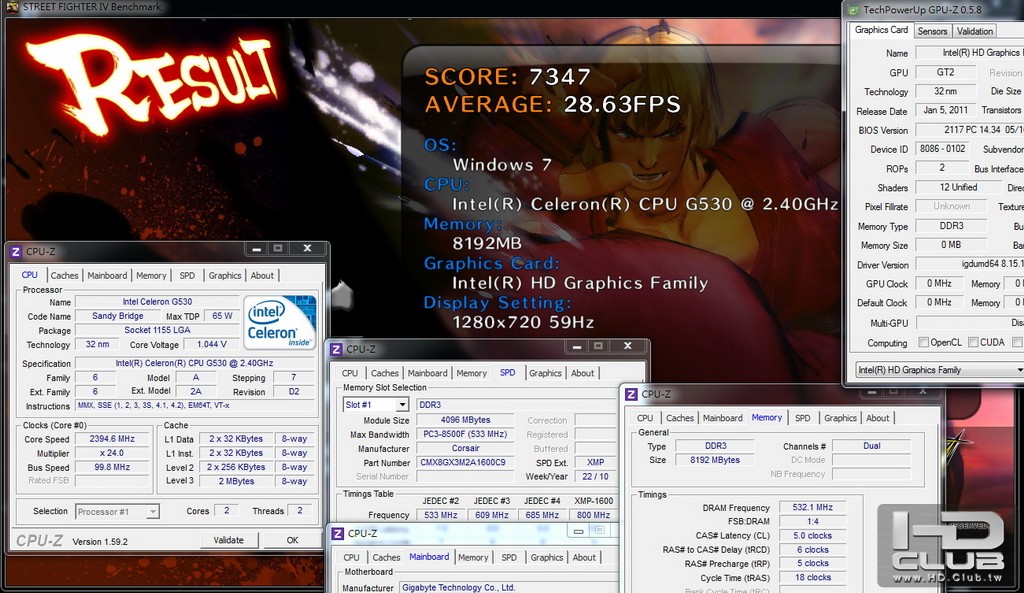Click the x 24.0 multiplier value
Viewport: 1024px width, 593px height.
pos(112,453)
